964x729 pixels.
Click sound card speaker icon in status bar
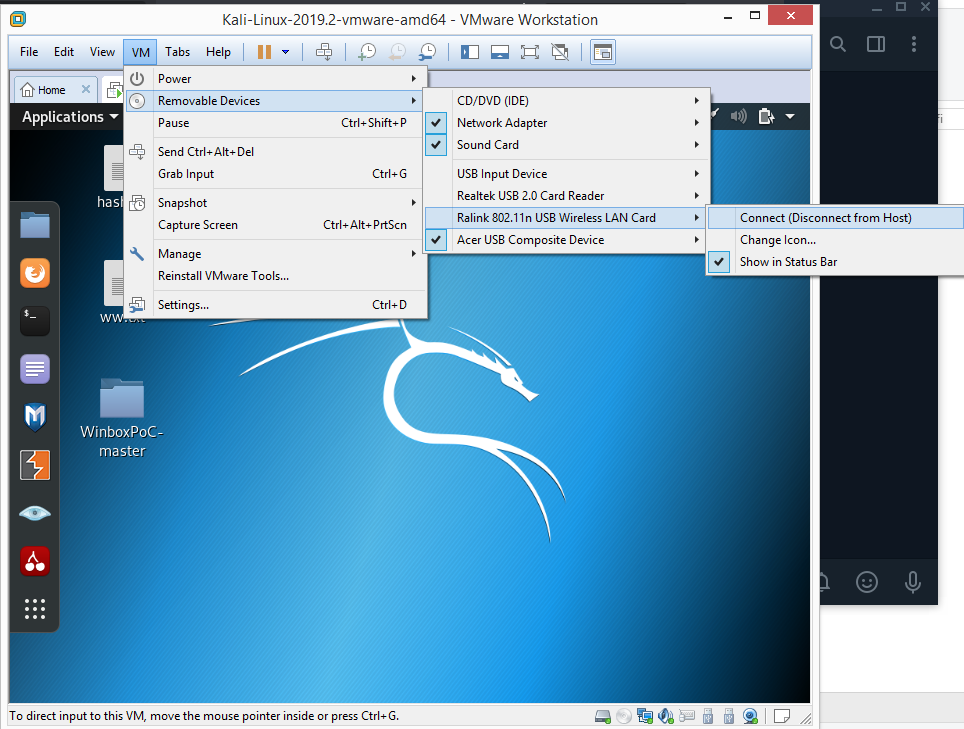(665, 716)
